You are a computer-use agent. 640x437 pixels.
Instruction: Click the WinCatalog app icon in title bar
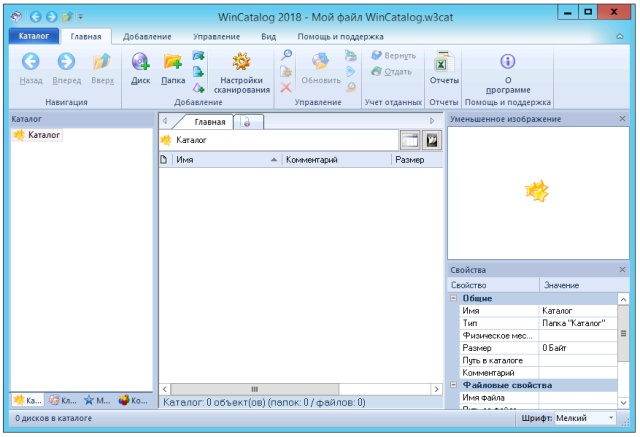tap(16, 17)
